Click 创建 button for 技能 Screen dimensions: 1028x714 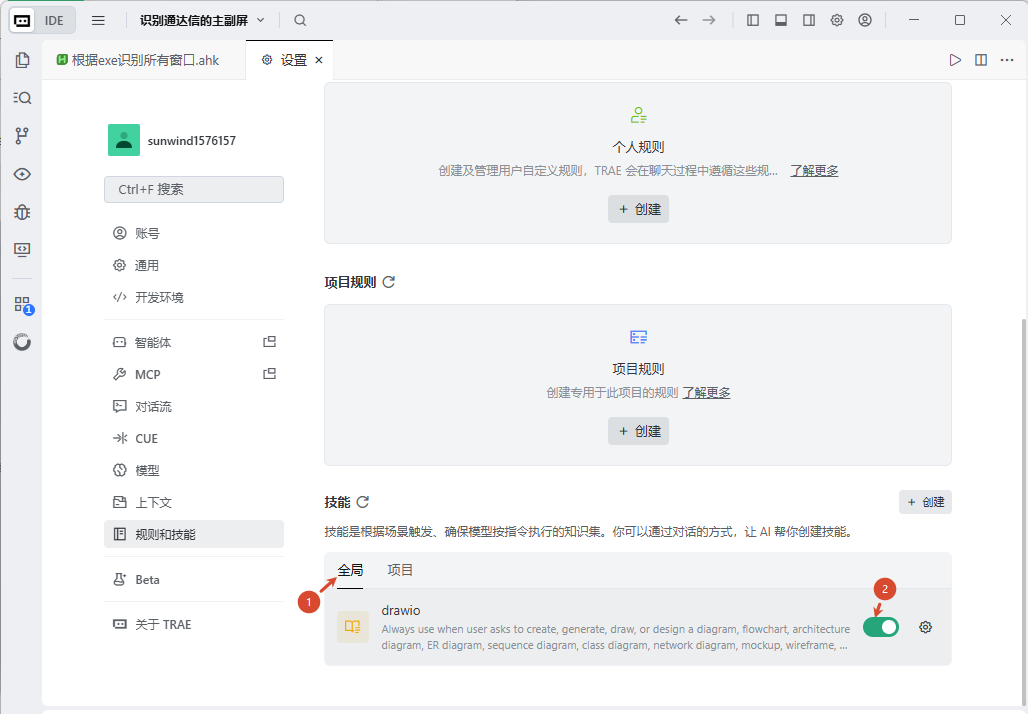pyautogui.click(x=925, y=502)
